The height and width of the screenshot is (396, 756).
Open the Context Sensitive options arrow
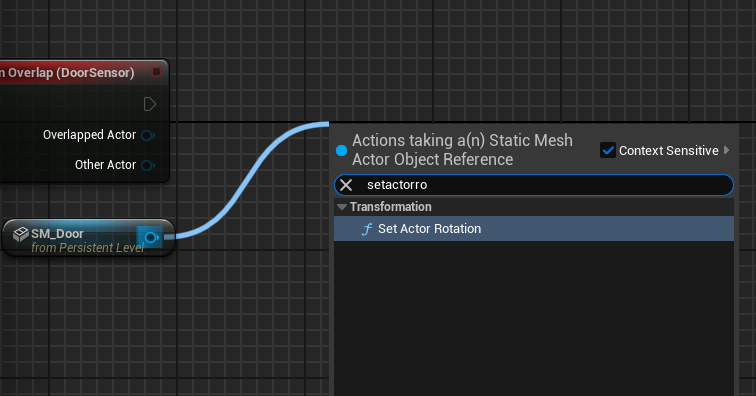tap(727, 150)
